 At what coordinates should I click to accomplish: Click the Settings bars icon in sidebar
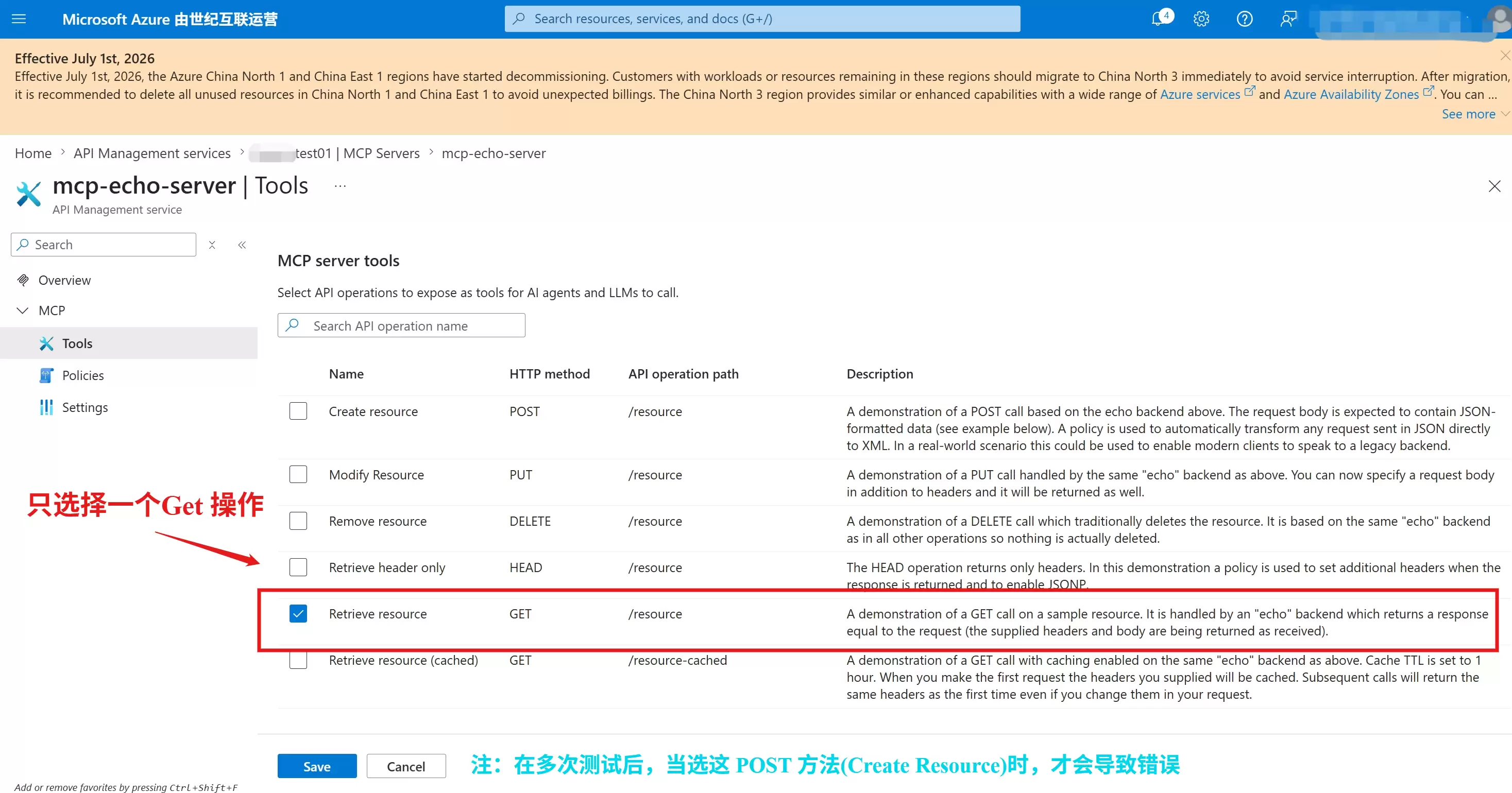(x=46, y=407)
